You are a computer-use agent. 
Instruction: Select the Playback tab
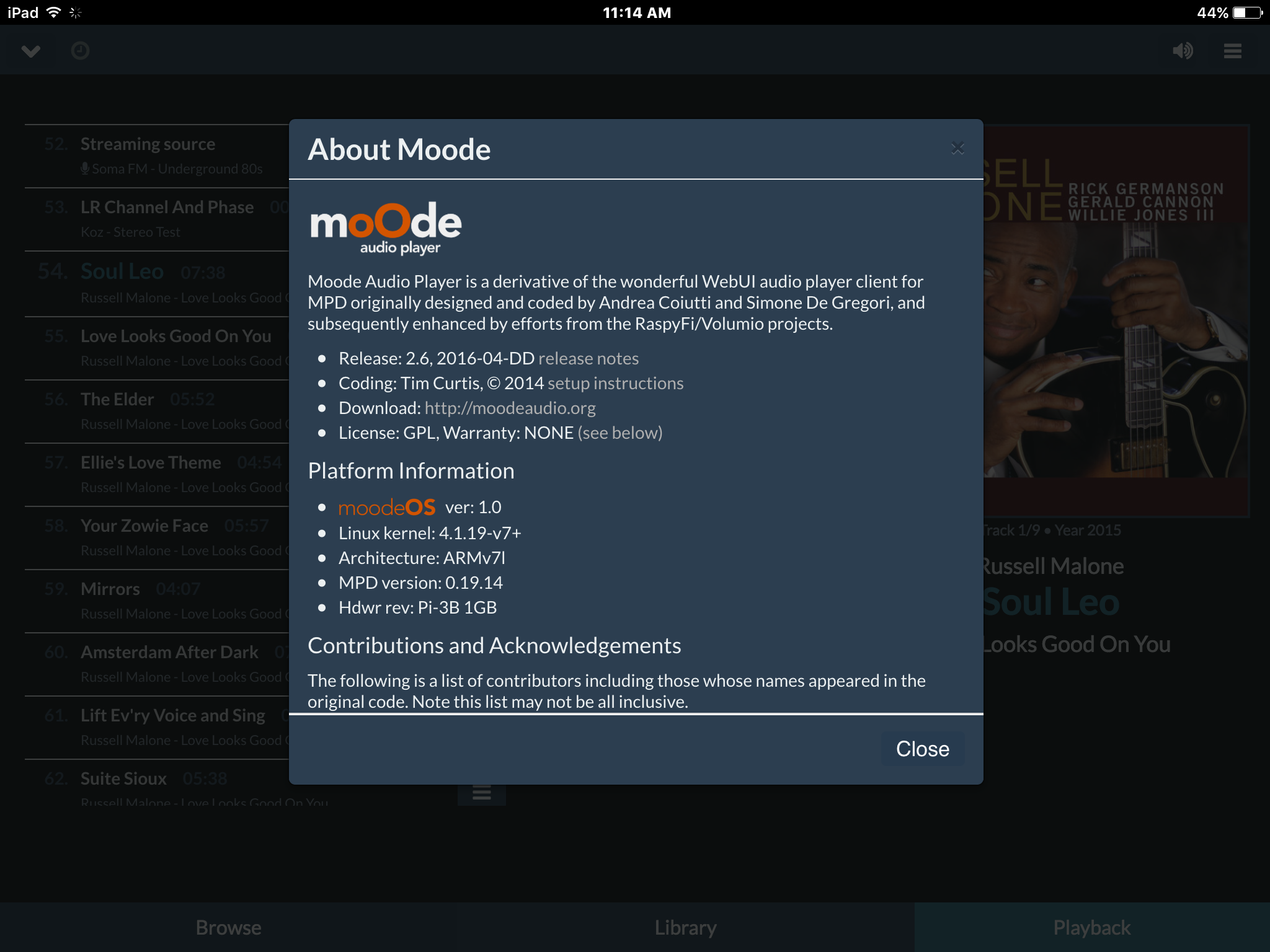[x=1092, y=927]
